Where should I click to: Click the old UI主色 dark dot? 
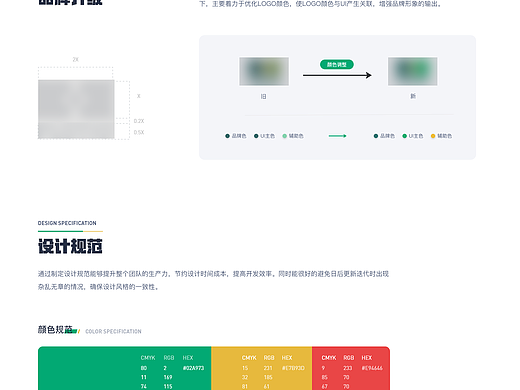pyautogui.click(x=256, y=136)
